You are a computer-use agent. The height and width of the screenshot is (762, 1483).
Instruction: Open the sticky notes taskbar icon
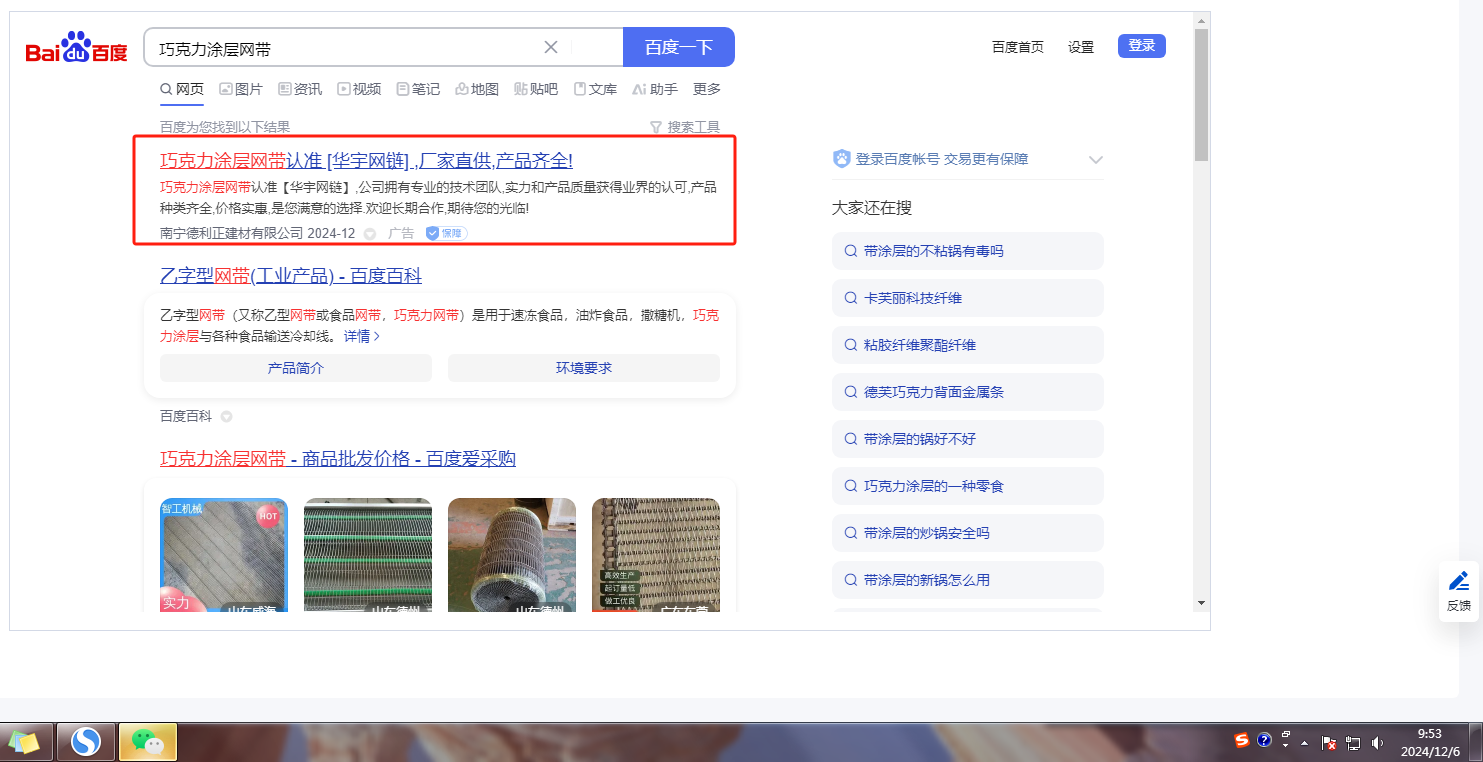pos(25,742)
